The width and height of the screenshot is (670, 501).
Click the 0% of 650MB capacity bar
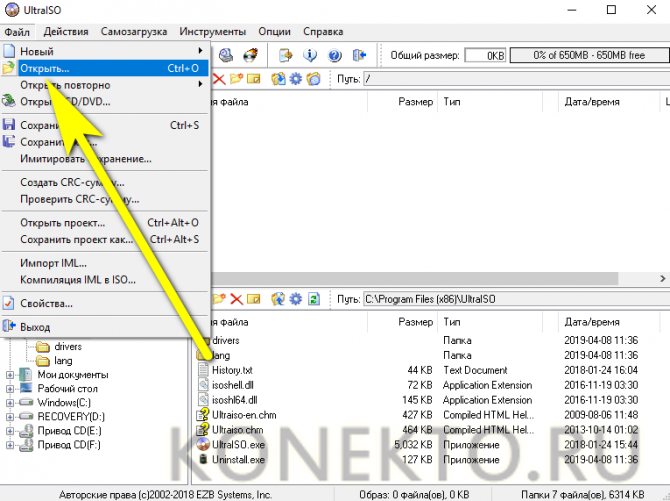click(590, 55)
